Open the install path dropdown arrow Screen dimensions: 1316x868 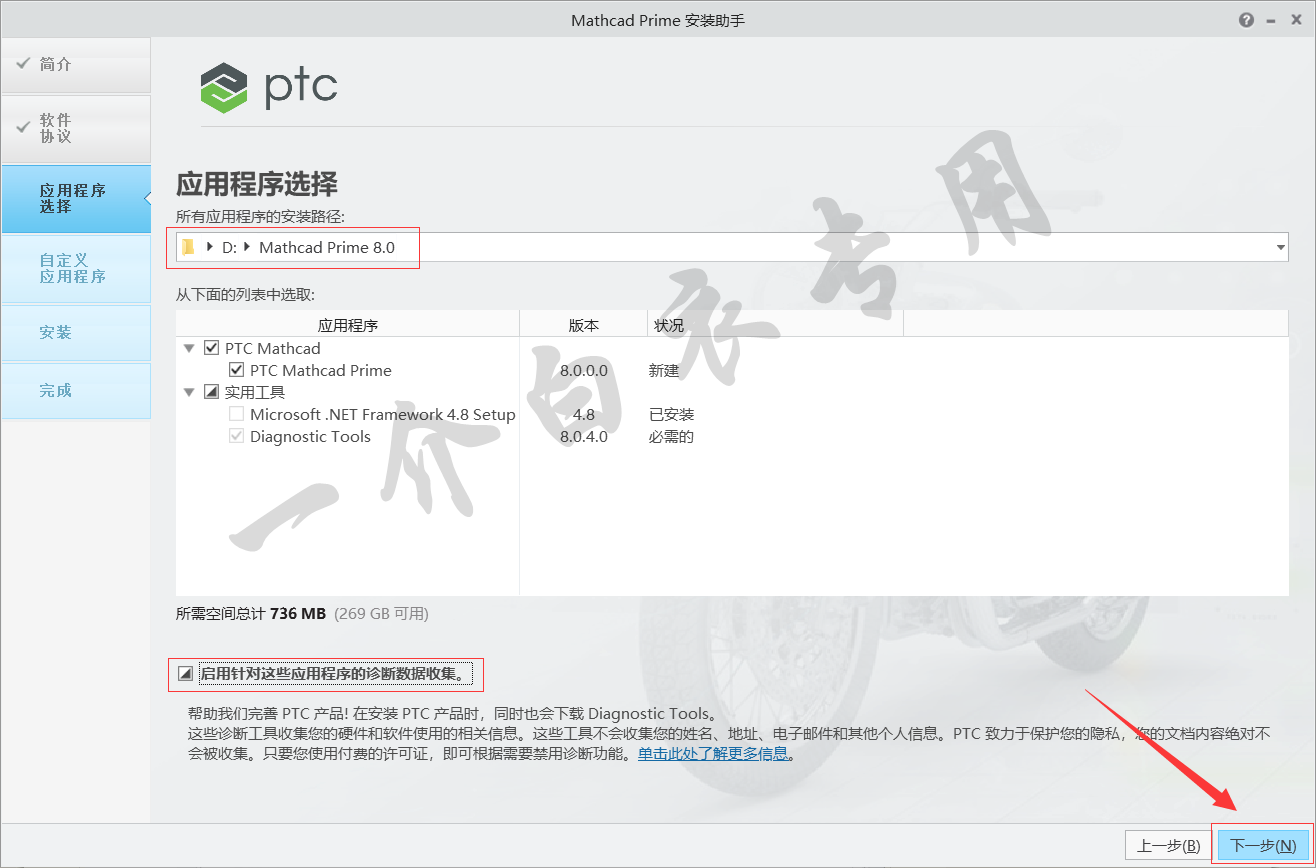[x=1281, y=247]
